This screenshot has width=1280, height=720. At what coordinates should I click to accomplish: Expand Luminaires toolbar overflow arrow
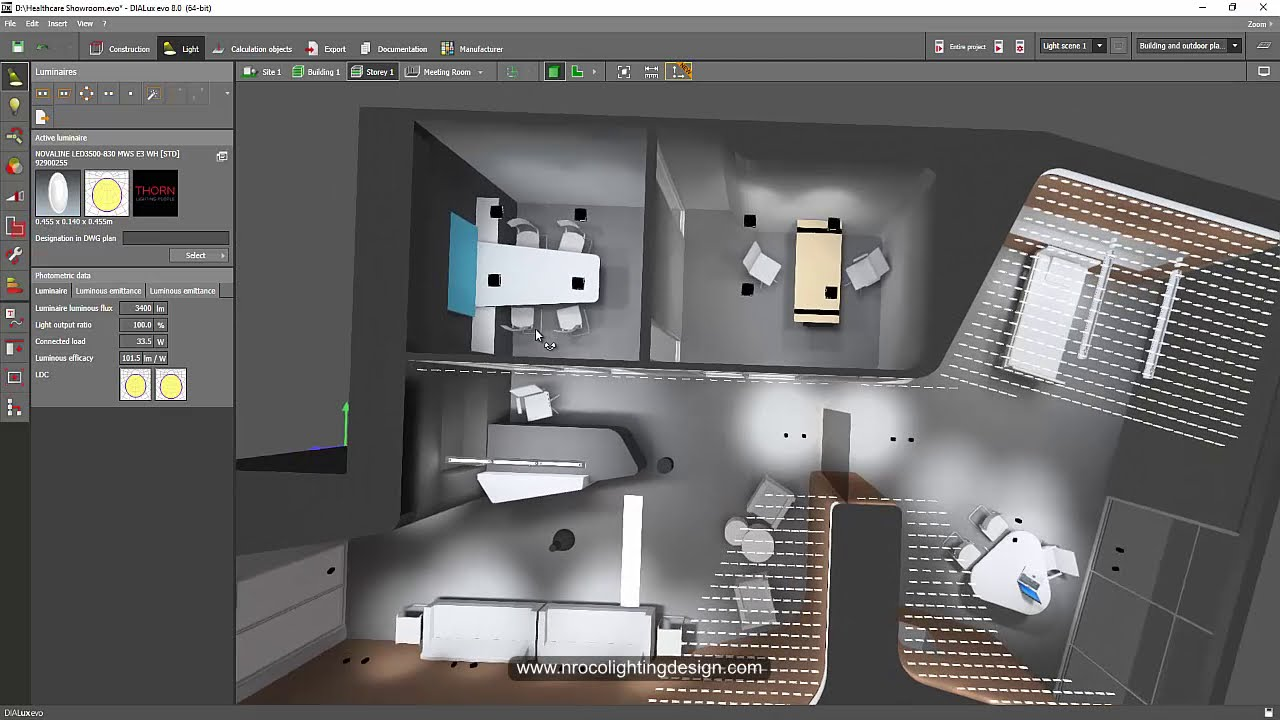tap(227, 93)
